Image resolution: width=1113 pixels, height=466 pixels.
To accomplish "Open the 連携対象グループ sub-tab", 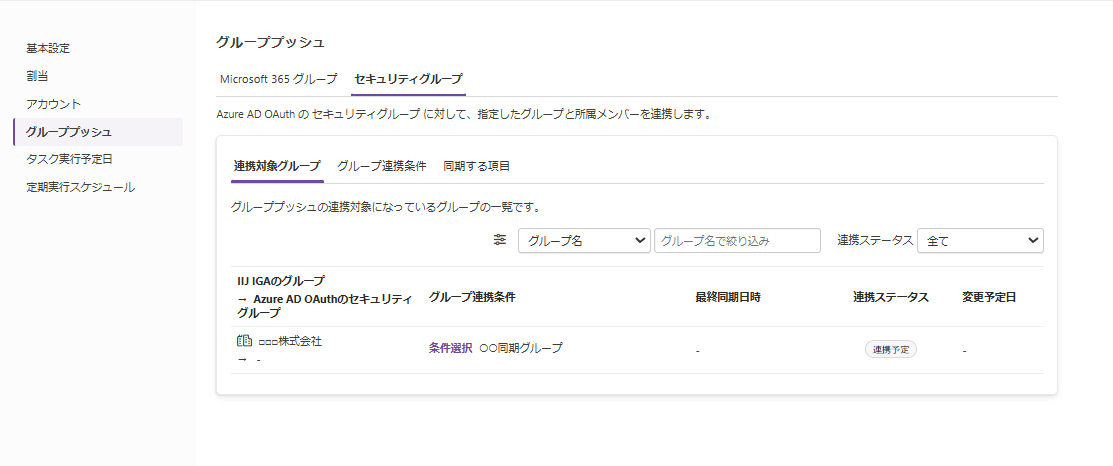I will pyautogui.click(x=277, y=166).
